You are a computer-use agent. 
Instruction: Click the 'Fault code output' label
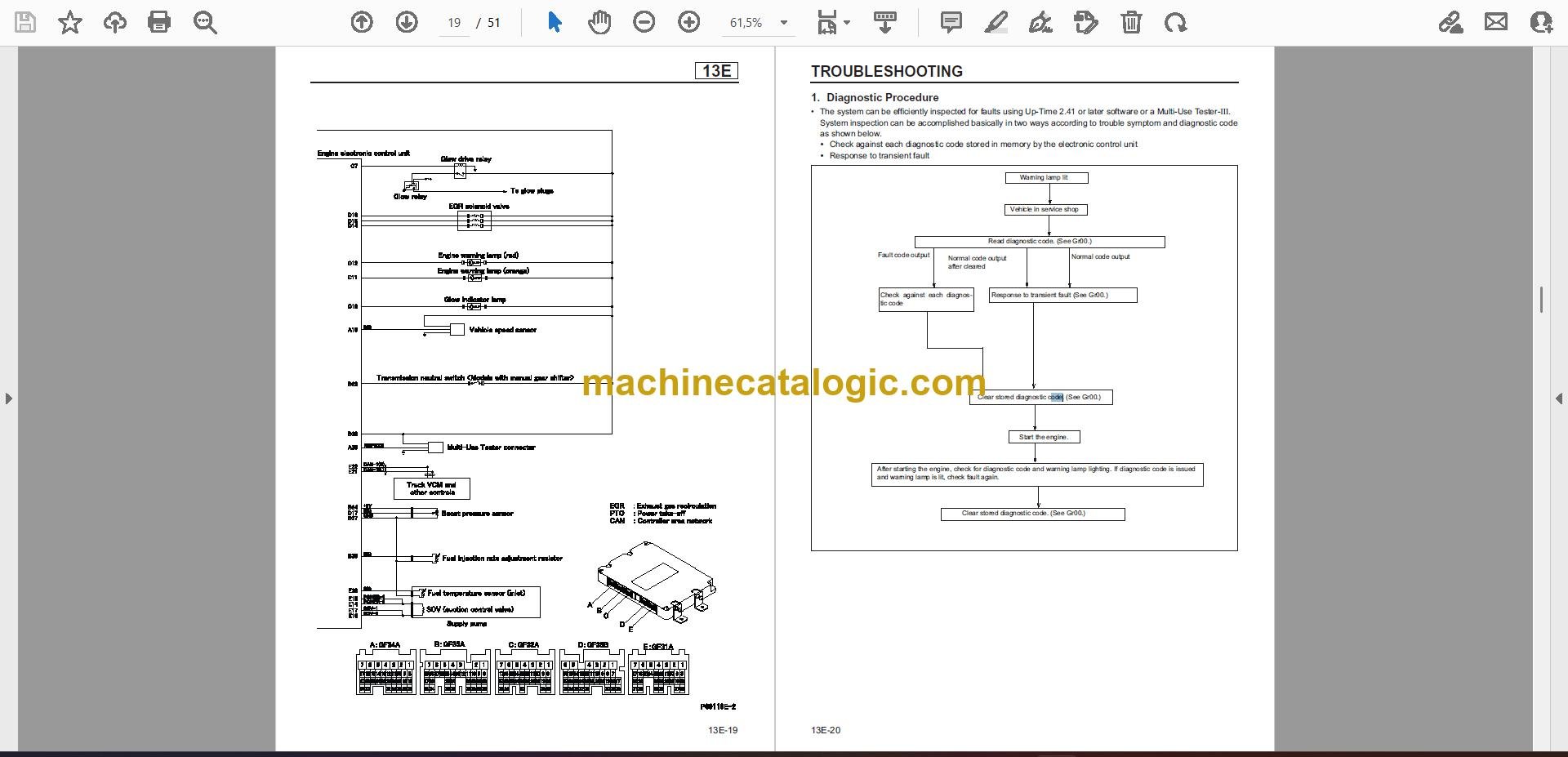coord(903,255)
